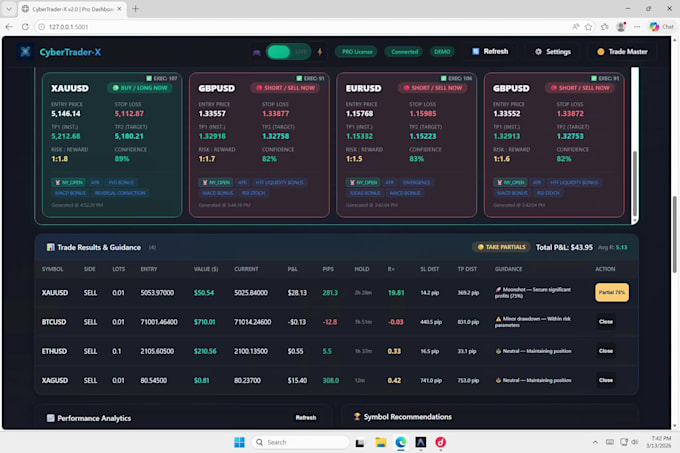This screenshot has height=453, width=680.
Task: Open the browser profile avatar
Action: click(x=621, y=27)
